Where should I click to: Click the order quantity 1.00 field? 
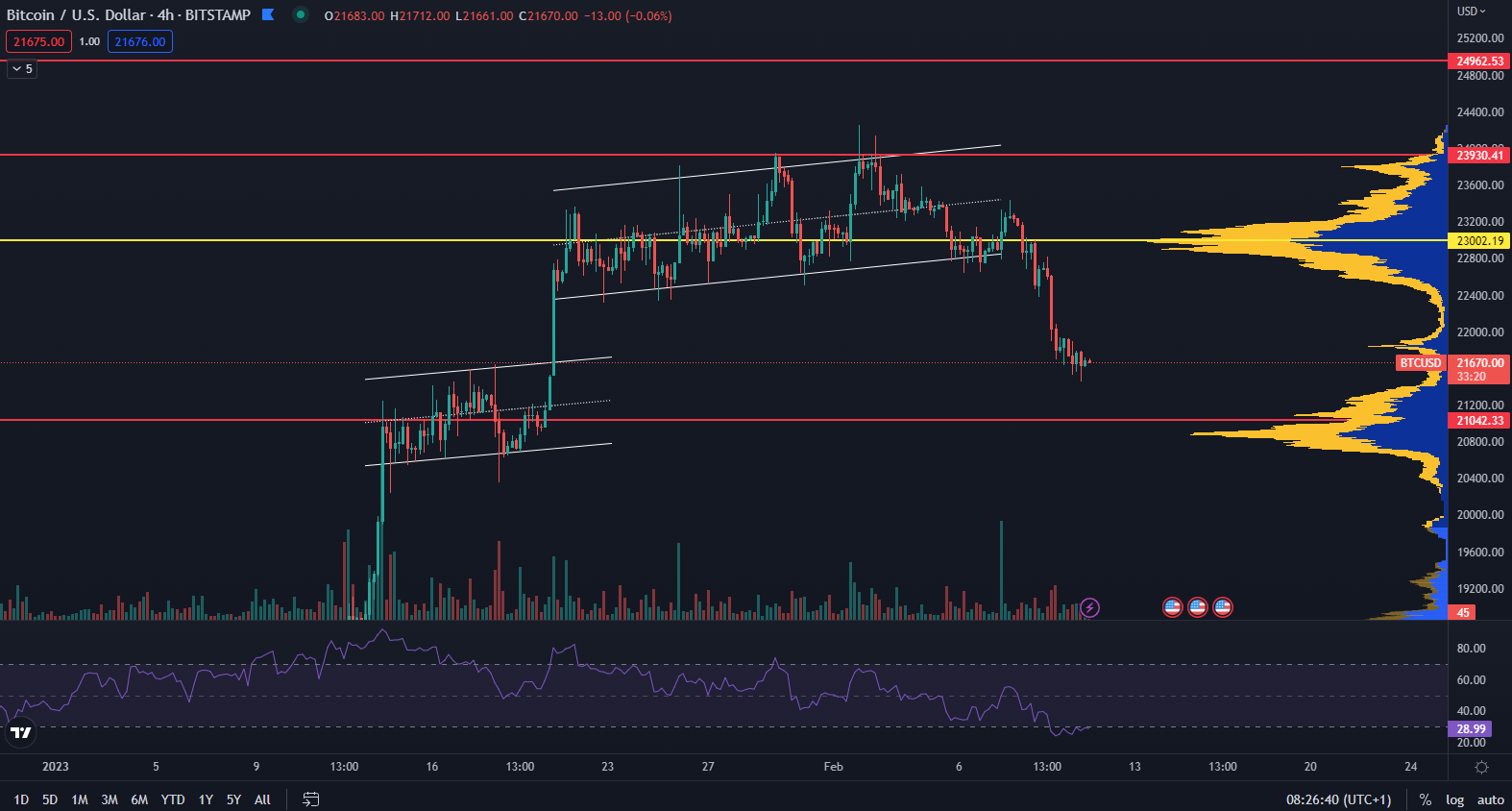click(x=89, y=41)
